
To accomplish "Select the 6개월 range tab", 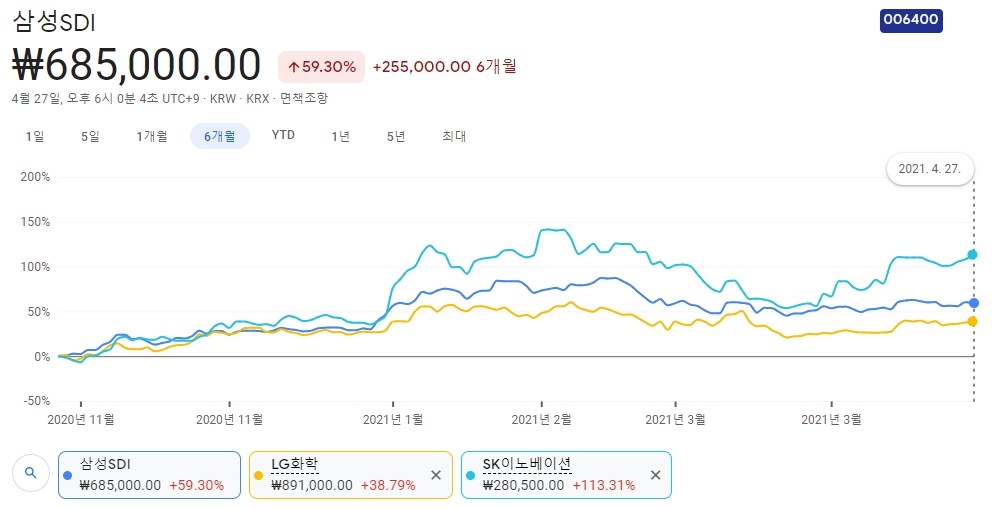I will click(220, 136).
